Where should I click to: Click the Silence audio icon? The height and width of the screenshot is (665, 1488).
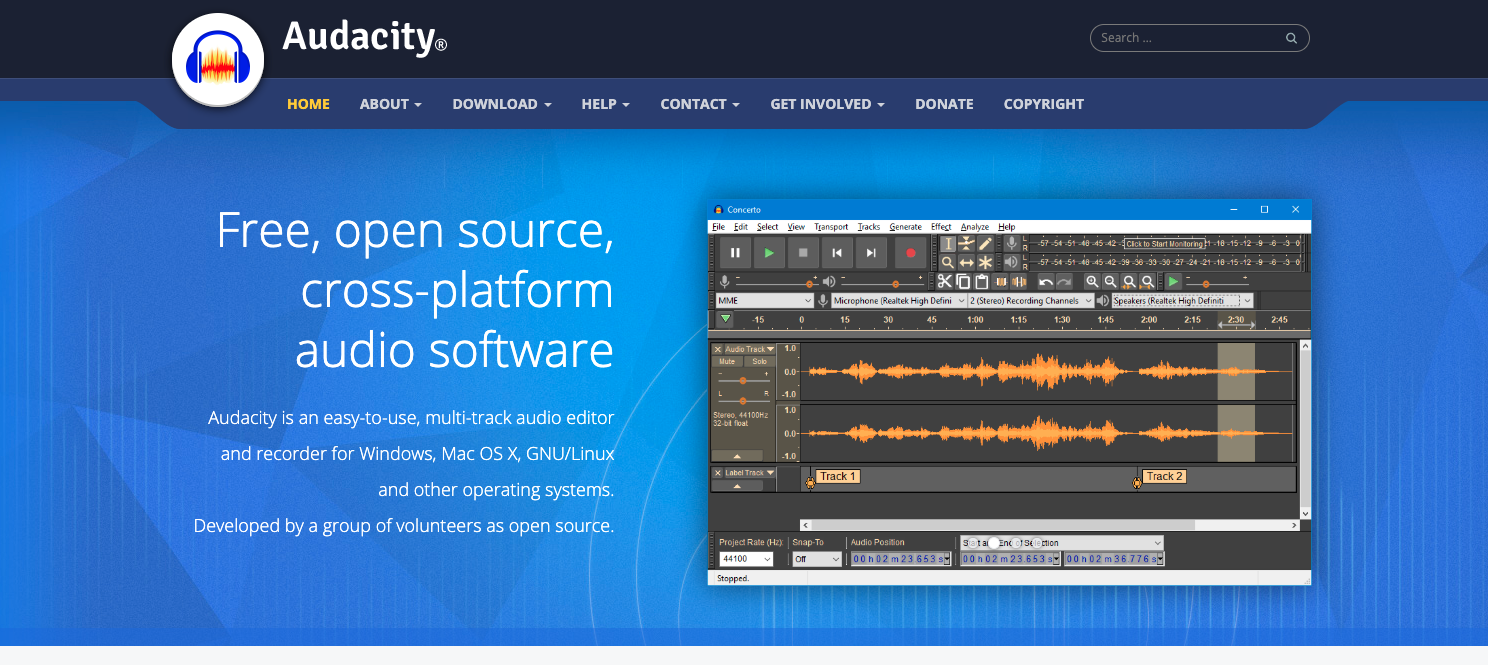(1019, 282)
